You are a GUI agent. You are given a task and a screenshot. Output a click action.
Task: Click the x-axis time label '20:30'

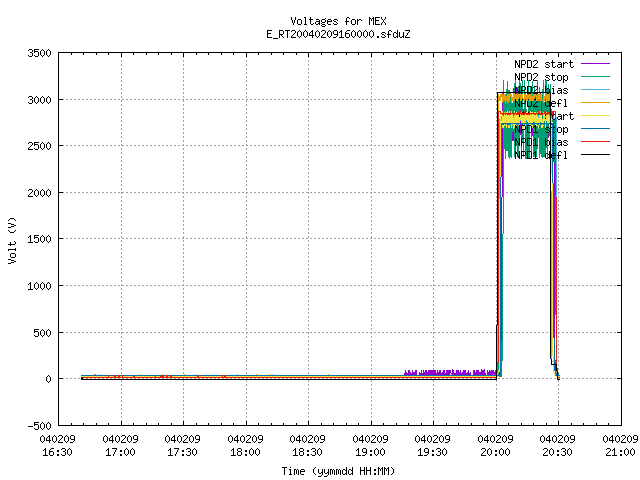point(557,452)
